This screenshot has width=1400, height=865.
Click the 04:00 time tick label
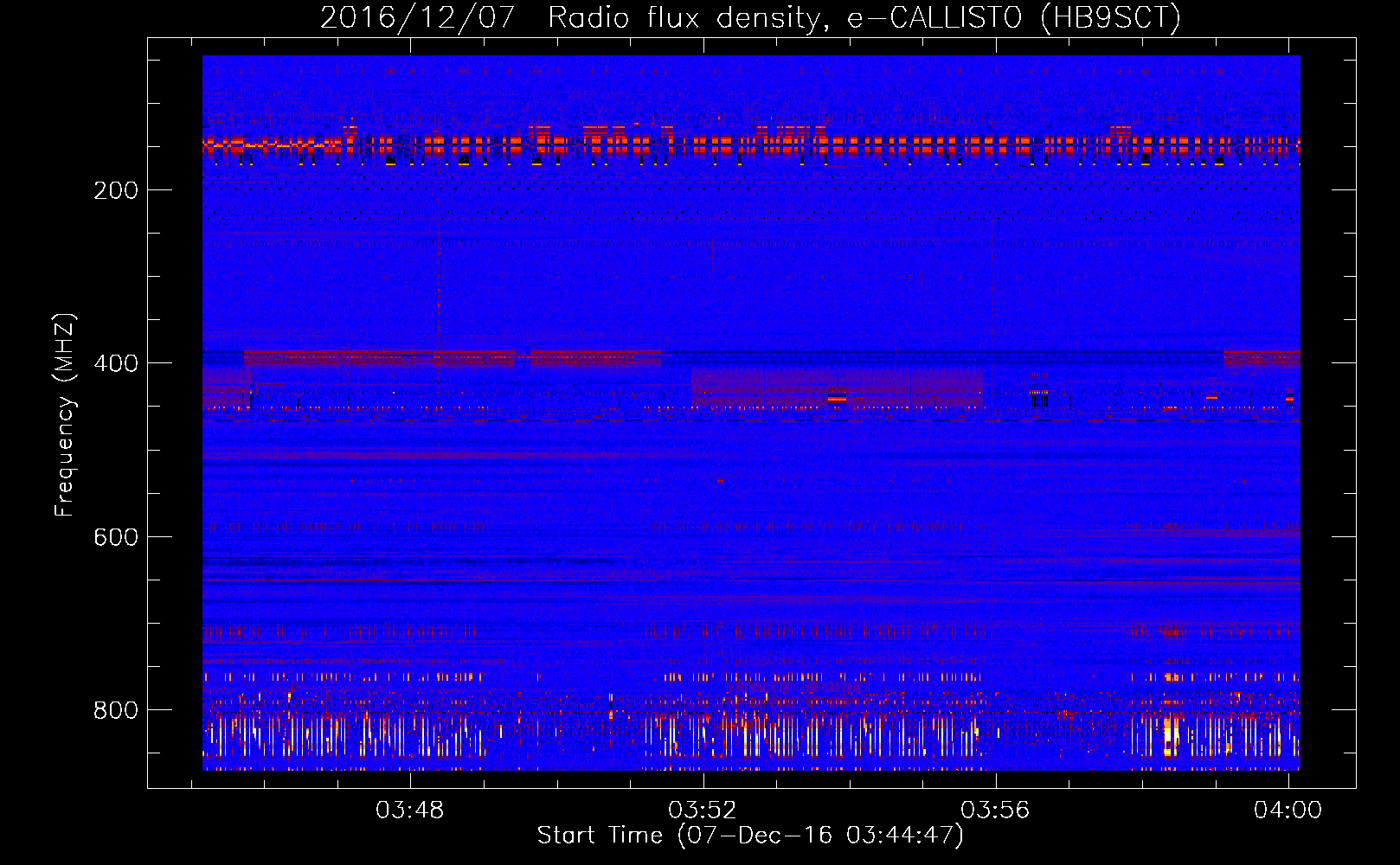1288,810
